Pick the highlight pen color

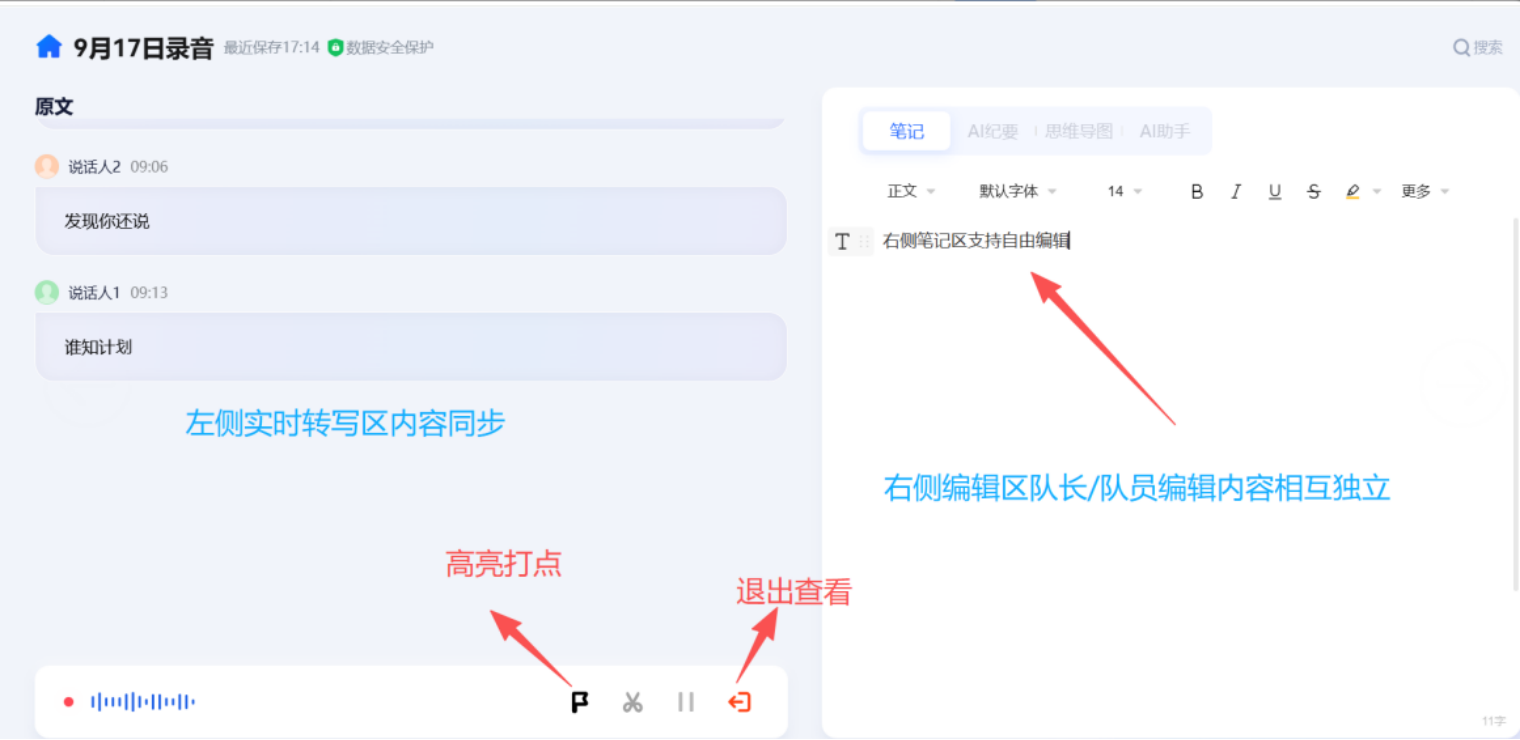tap(1353, 192)
